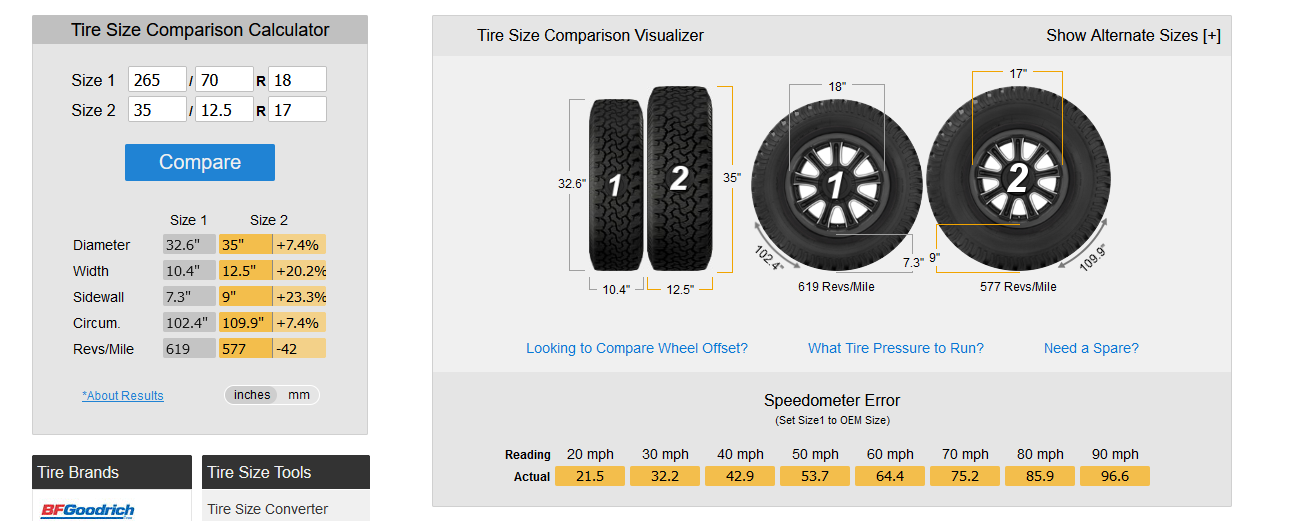Screen dimensions: 1309x521
Task: Click the tire 1 side-view wheel image
Action: coord(836,184)
